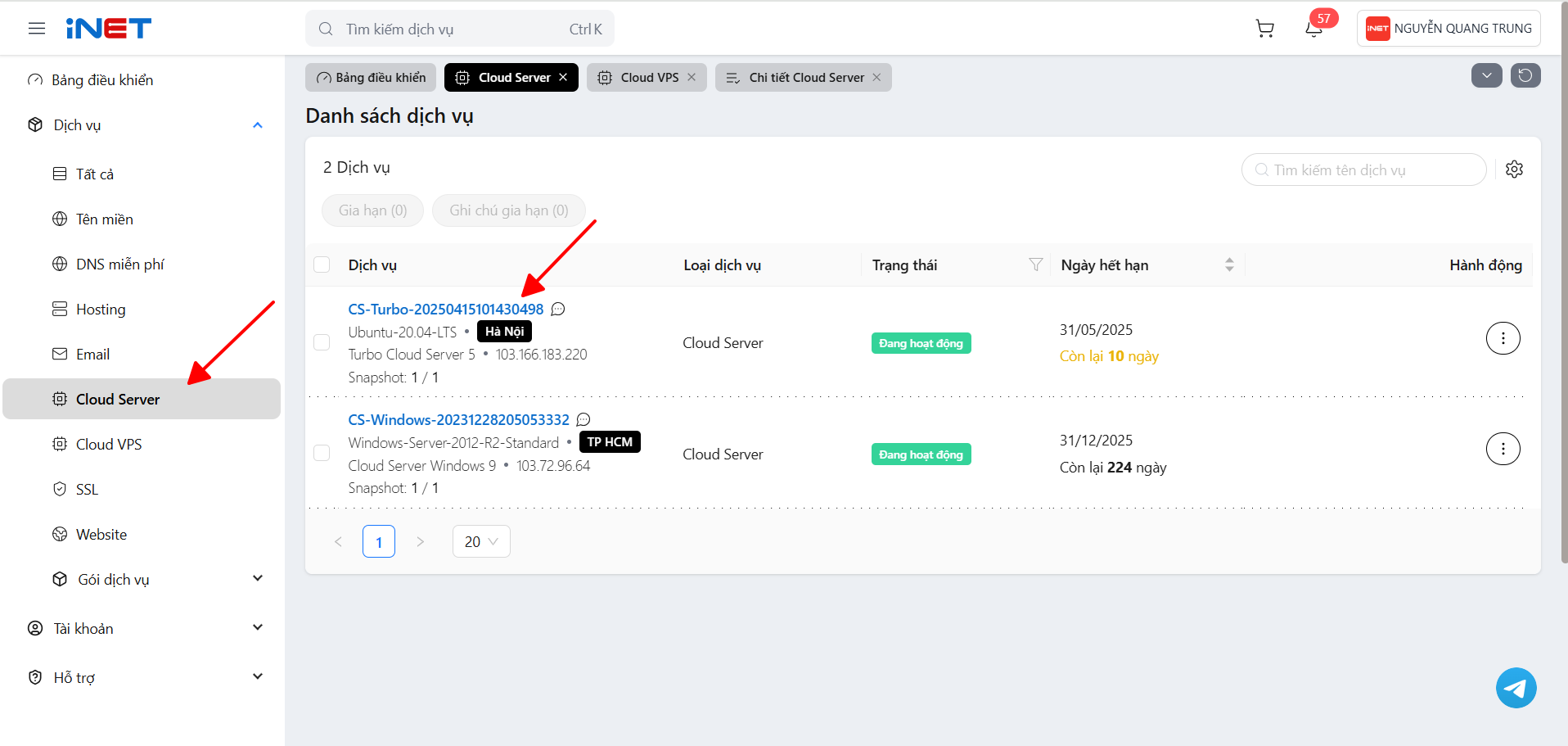This screenshot has height=746, width=1568.
Task: Click IP address 103.72.96.64
Action: [553, 465]
